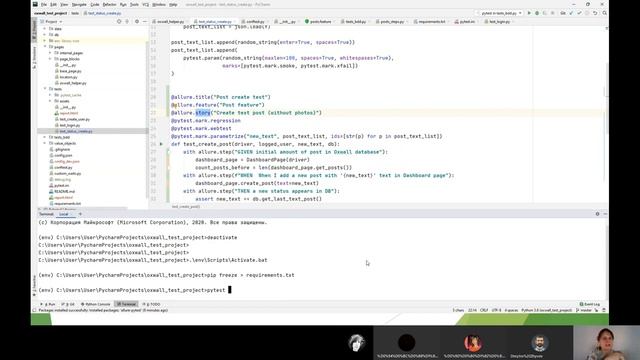Open the Help menu
This screenshot has height=360, width=640.
tap(173, 4)
